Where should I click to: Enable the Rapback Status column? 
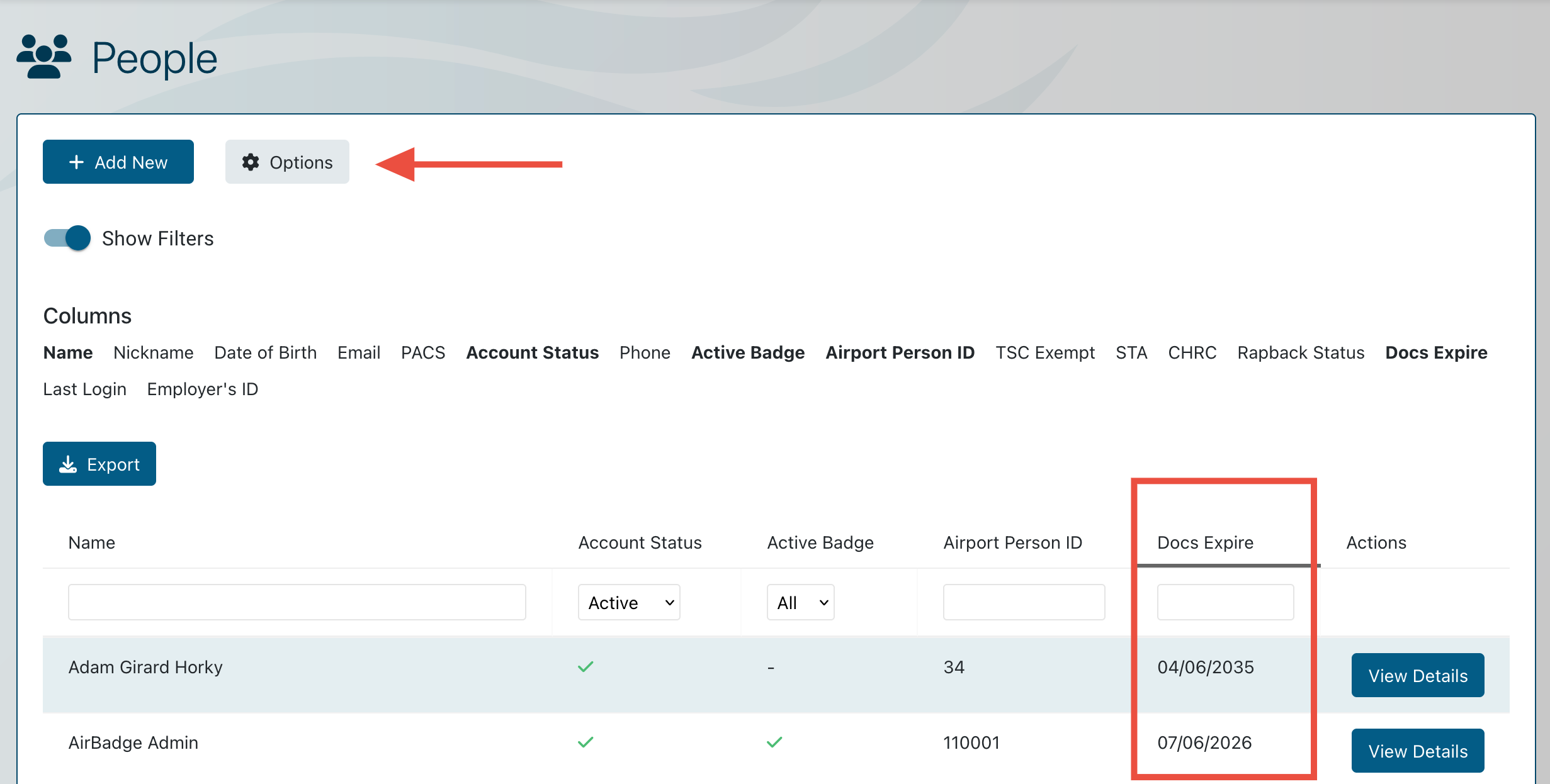click(x=1301, y=352)
